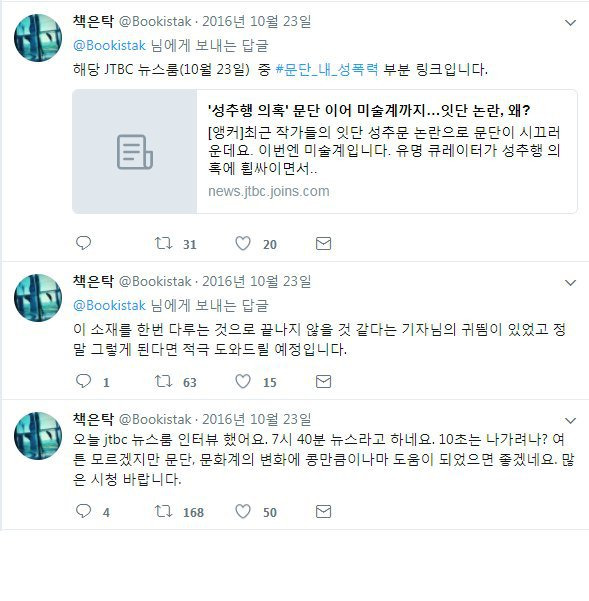The height and width of the screenshot is (601, 589).
Task: Reply to the JTBC news link tweet
Action: point(83,243)
